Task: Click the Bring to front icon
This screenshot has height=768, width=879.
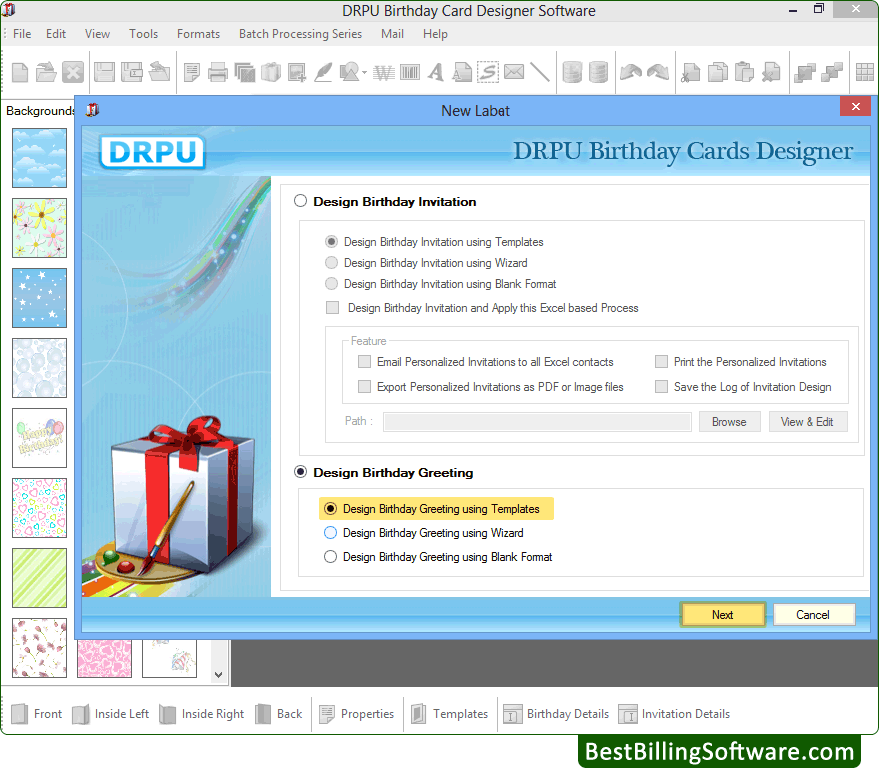Action: pyautogui.click(x=804, y=72)
